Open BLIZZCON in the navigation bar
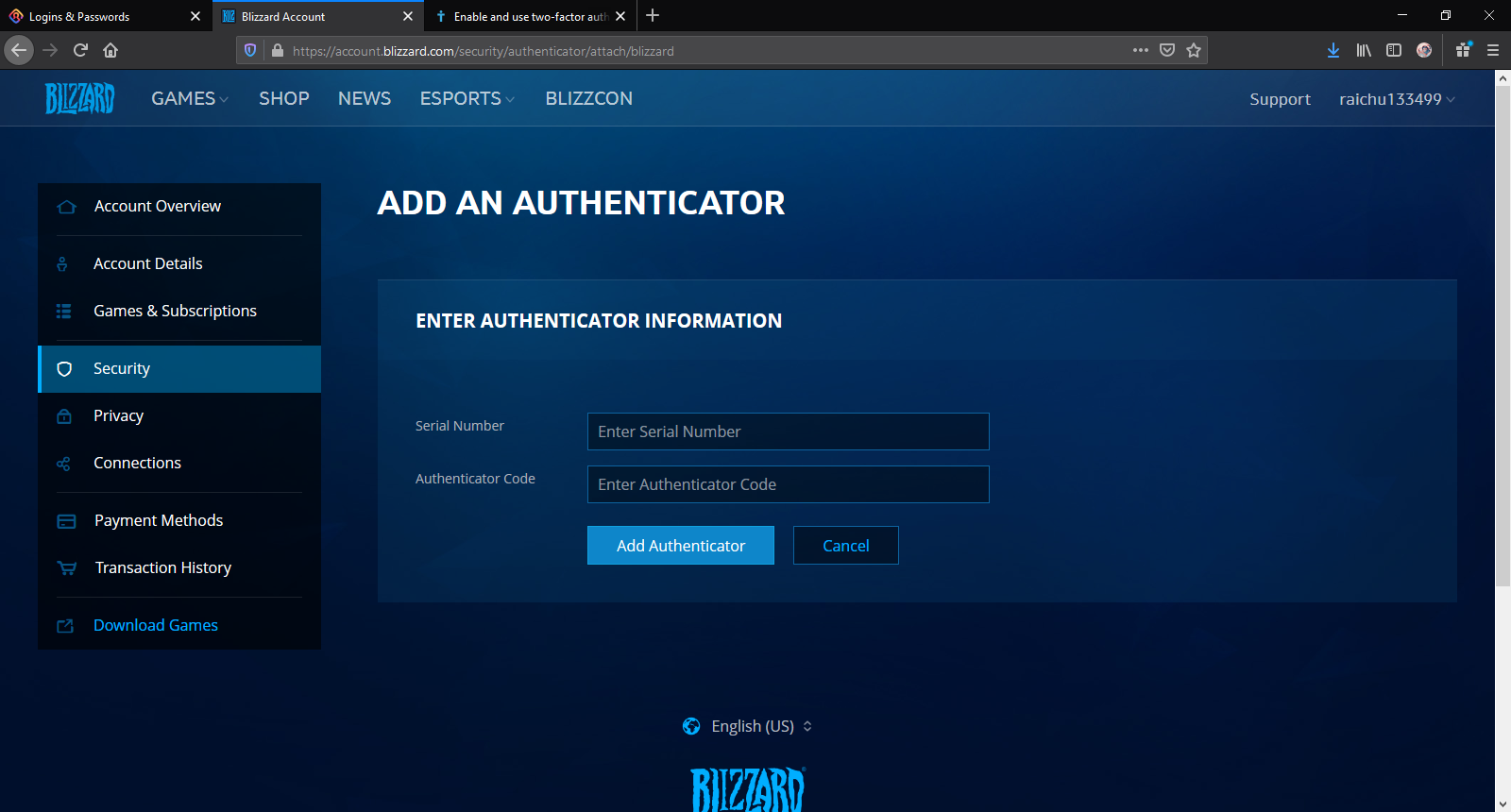This screenshot has height=812, width=1511. 589,98
